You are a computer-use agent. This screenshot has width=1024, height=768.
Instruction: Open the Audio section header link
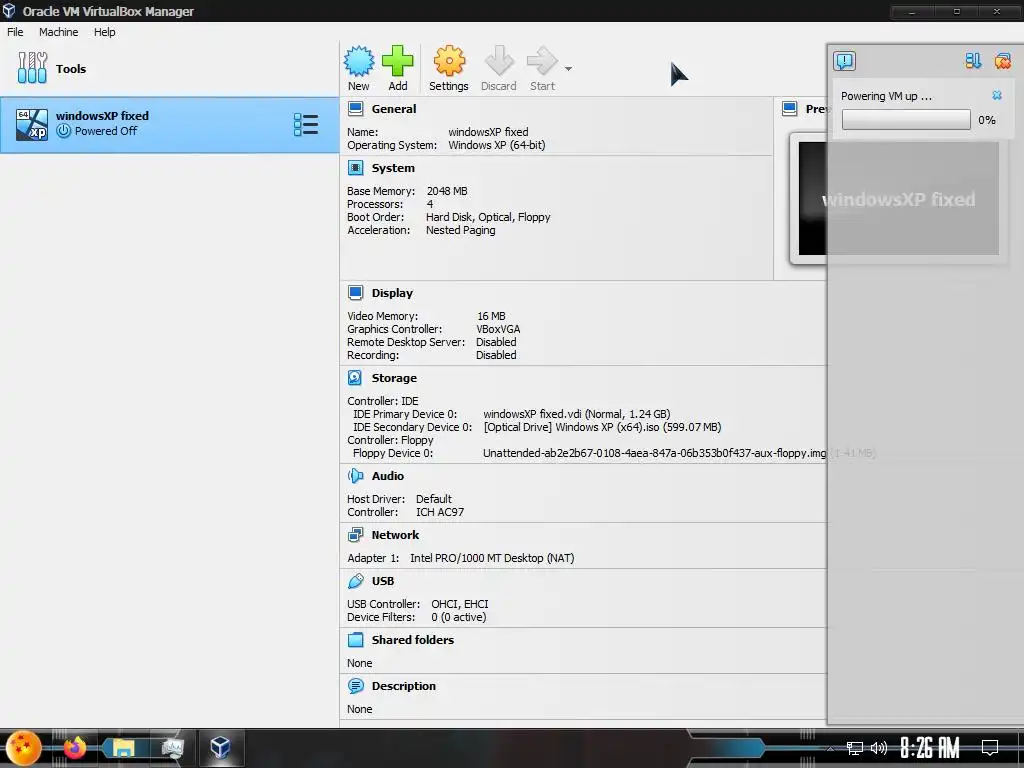pyautogui.click(x=388, y=475)
